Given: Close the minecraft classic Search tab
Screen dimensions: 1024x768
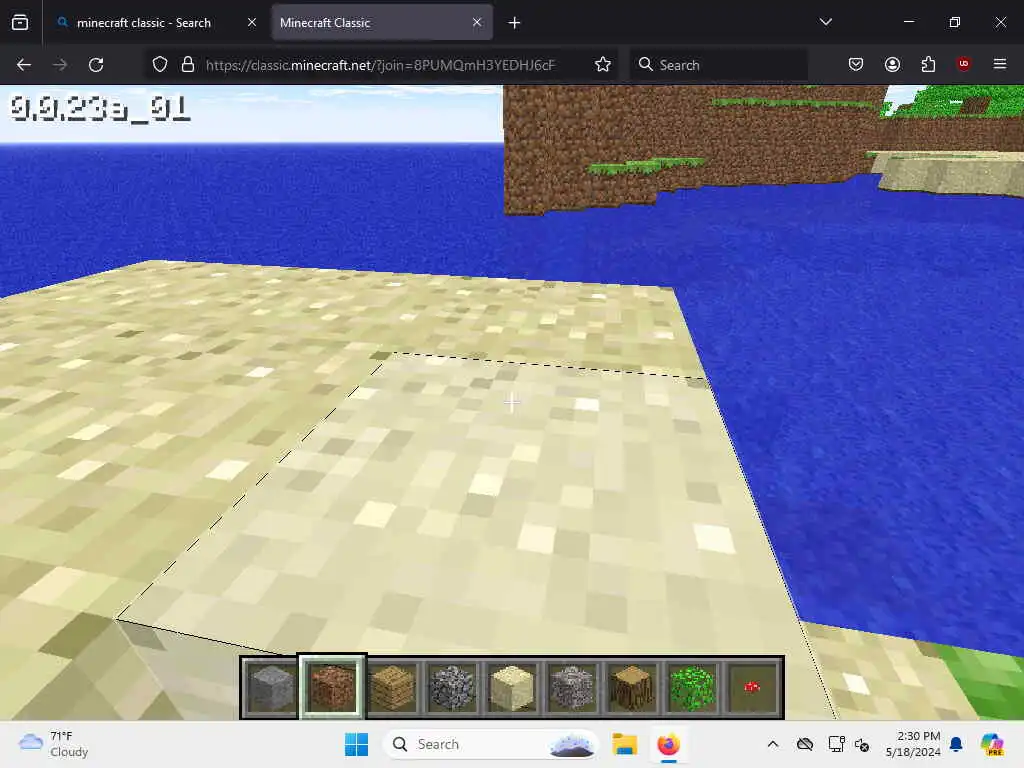Looking at the screenshot, I should pos(252,23).
